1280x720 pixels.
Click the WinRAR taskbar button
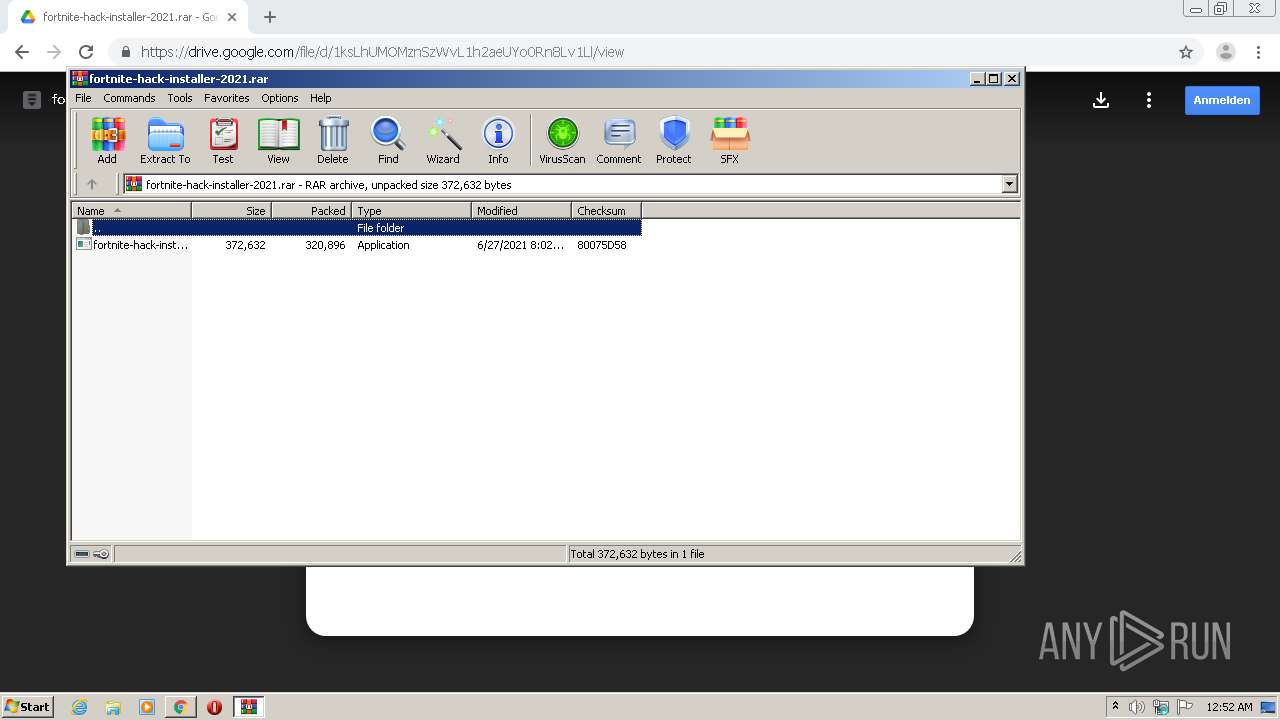(249, 707)
